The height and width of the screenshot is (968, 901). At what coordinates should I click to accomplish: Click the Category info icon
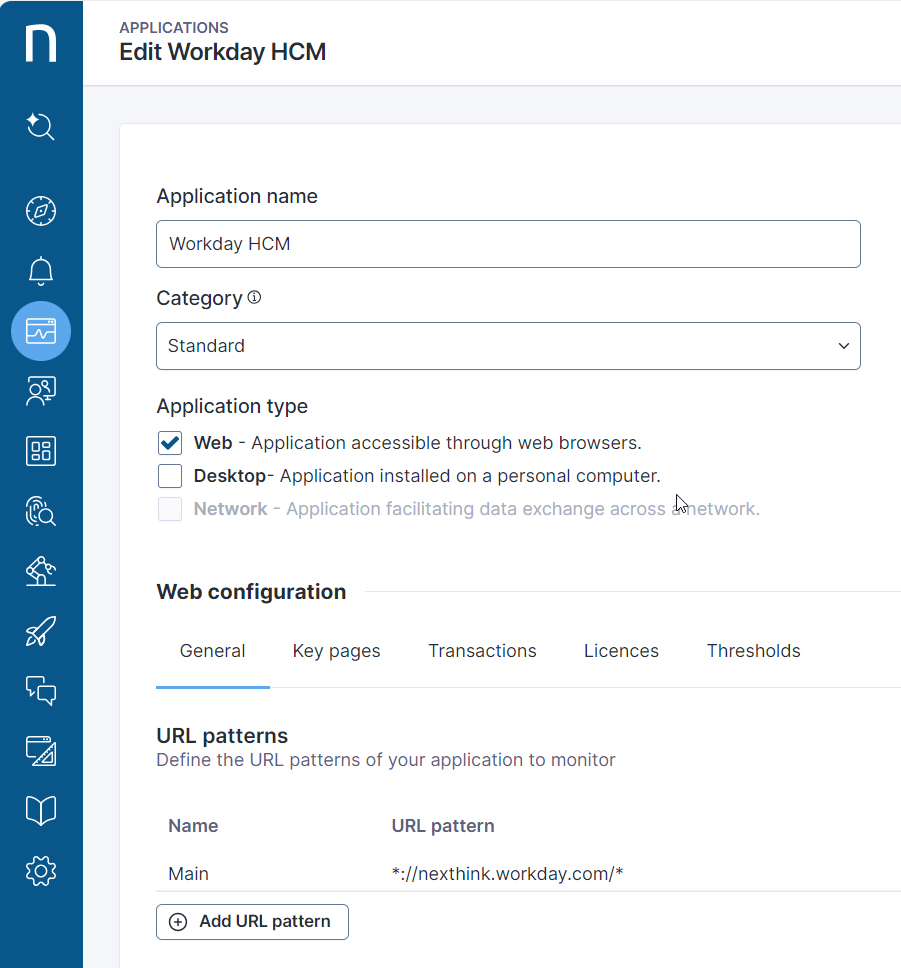point(254,298)
